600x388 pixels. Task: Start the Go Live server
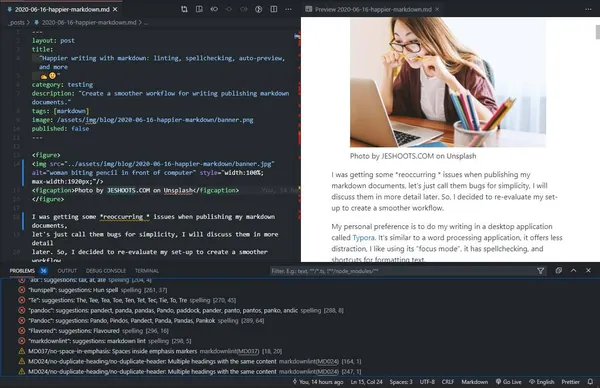tap(509, 382)
